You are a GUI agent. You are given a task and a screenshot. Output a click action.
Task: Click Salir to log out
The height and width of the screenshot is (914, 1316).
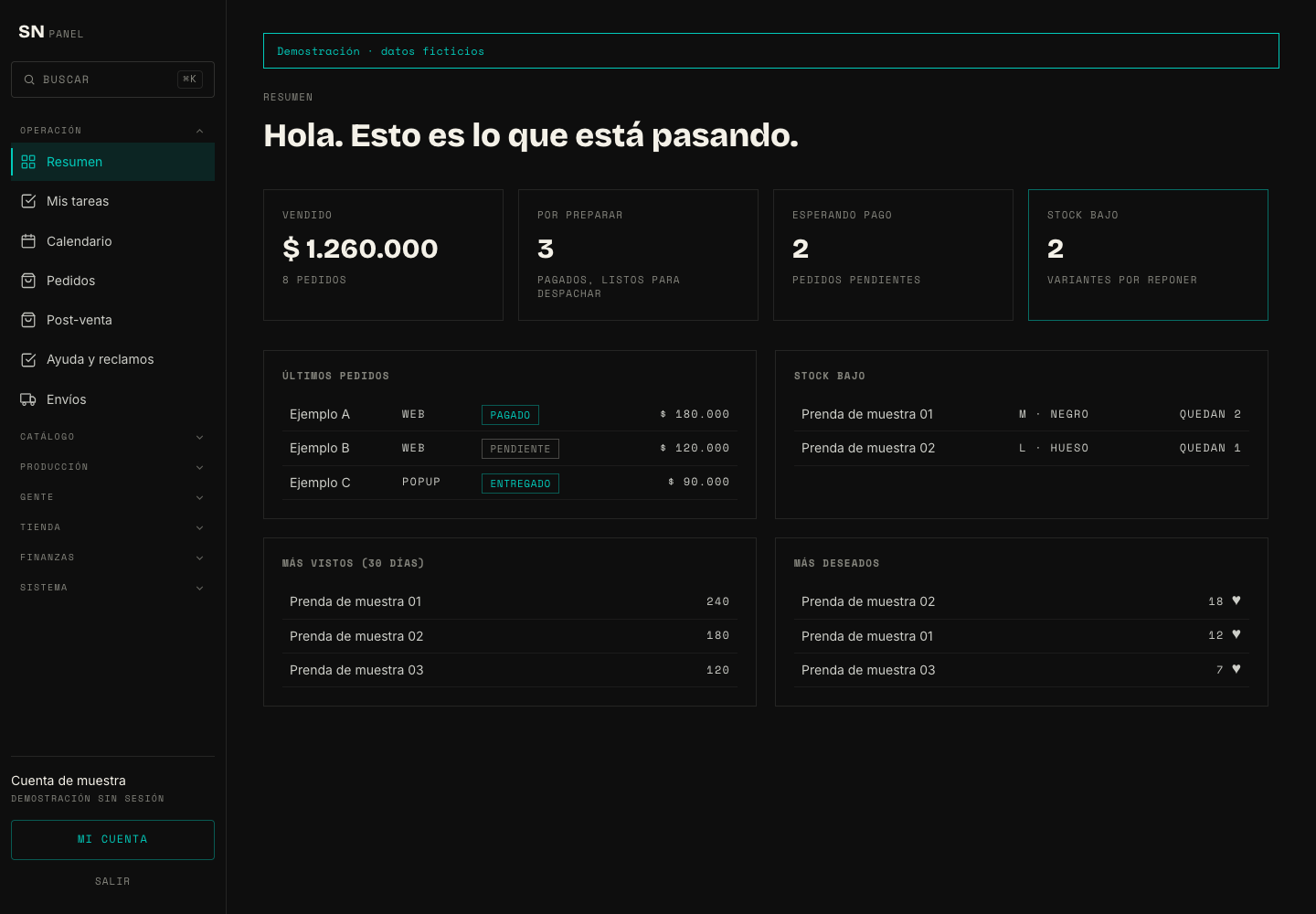112,881
